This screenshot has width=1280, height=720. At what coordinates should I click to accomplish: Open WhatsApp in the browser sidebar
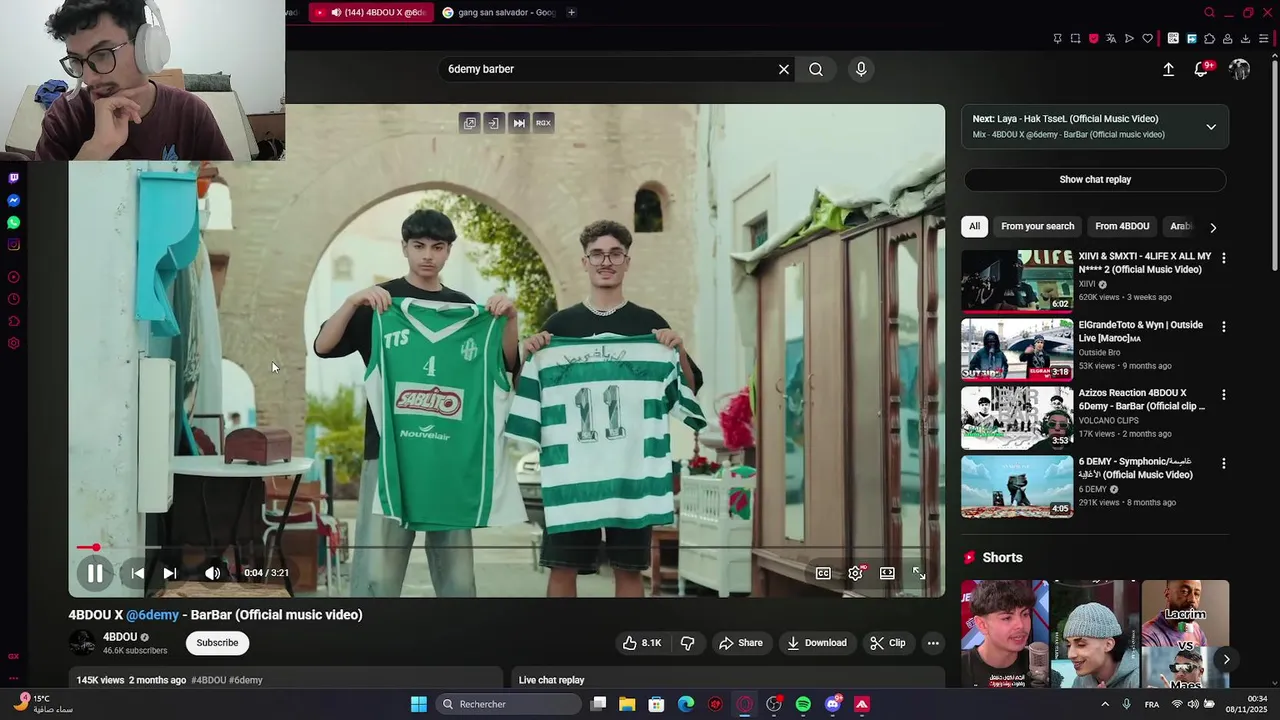point(13,222)
